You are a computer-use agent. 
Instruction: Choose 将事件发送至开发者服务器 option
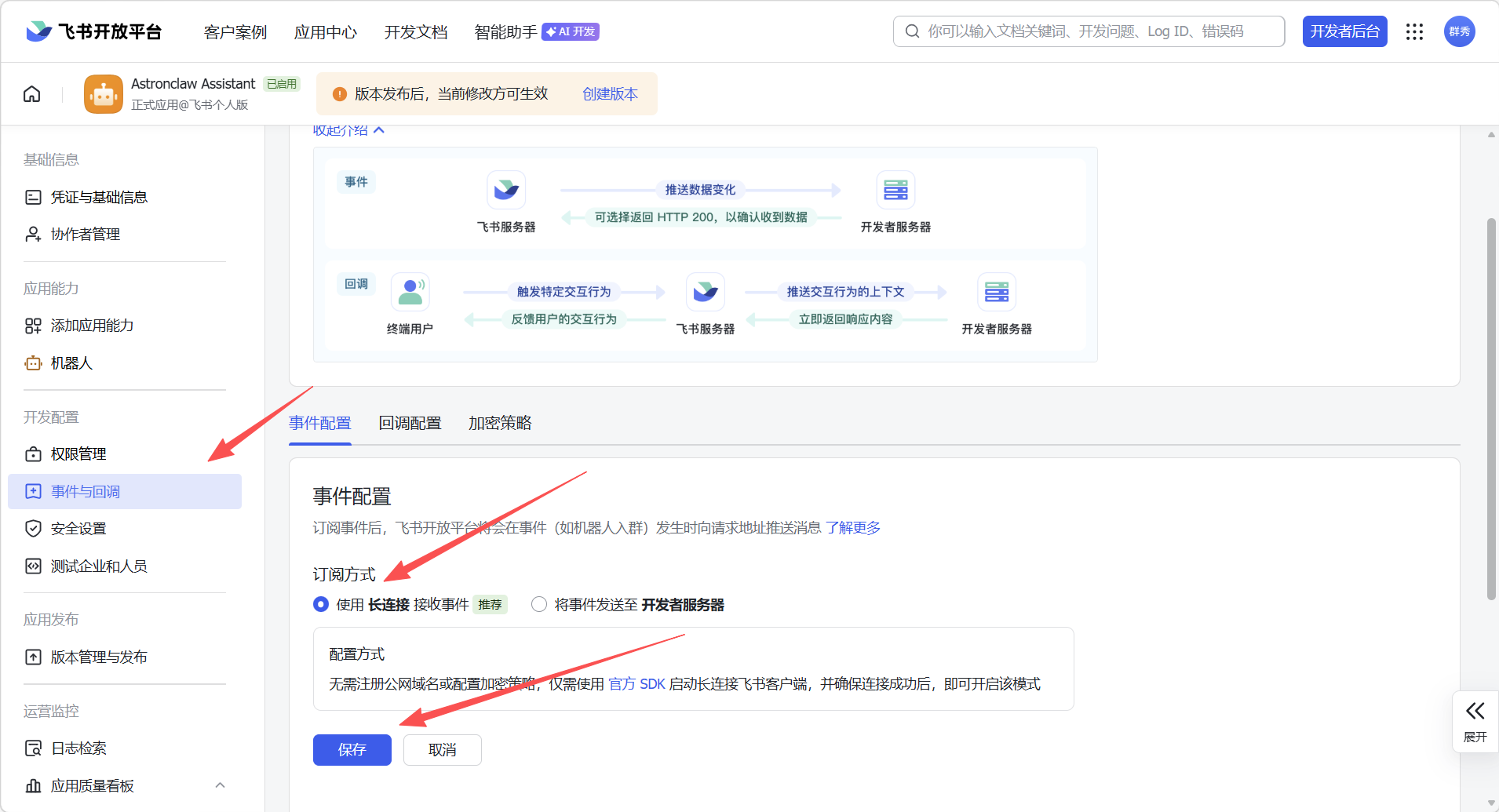click(x=539, y=604)
